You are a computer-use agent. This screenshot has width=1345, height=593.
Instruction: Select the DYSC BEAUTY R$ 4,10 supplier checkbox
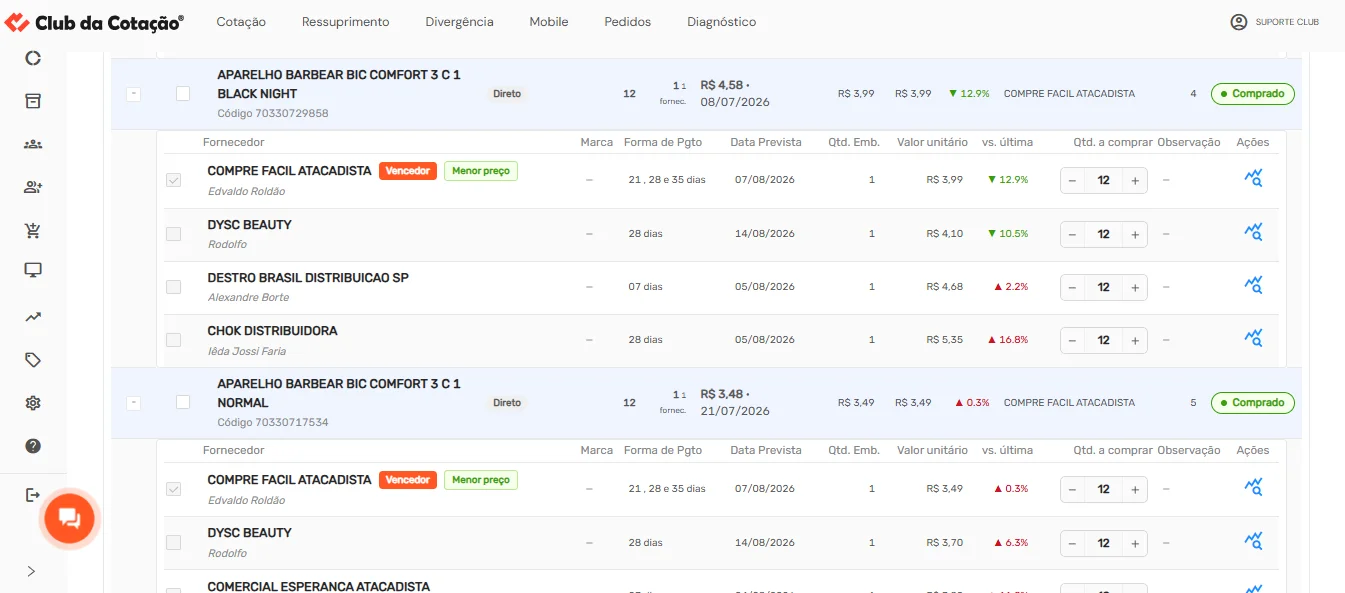point(174,234)
